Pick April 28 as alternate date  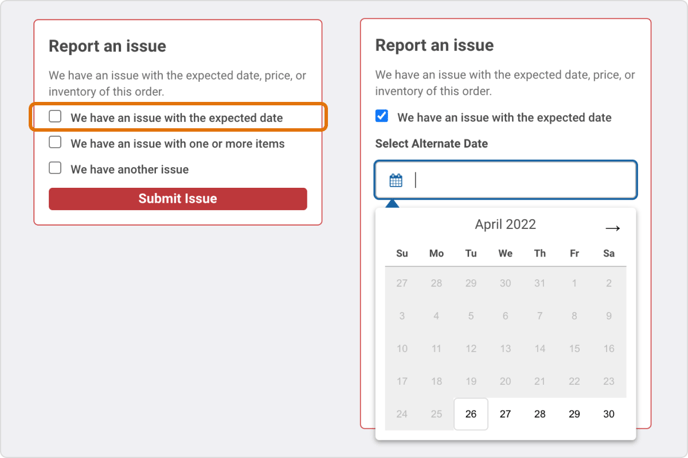[540, 414]
